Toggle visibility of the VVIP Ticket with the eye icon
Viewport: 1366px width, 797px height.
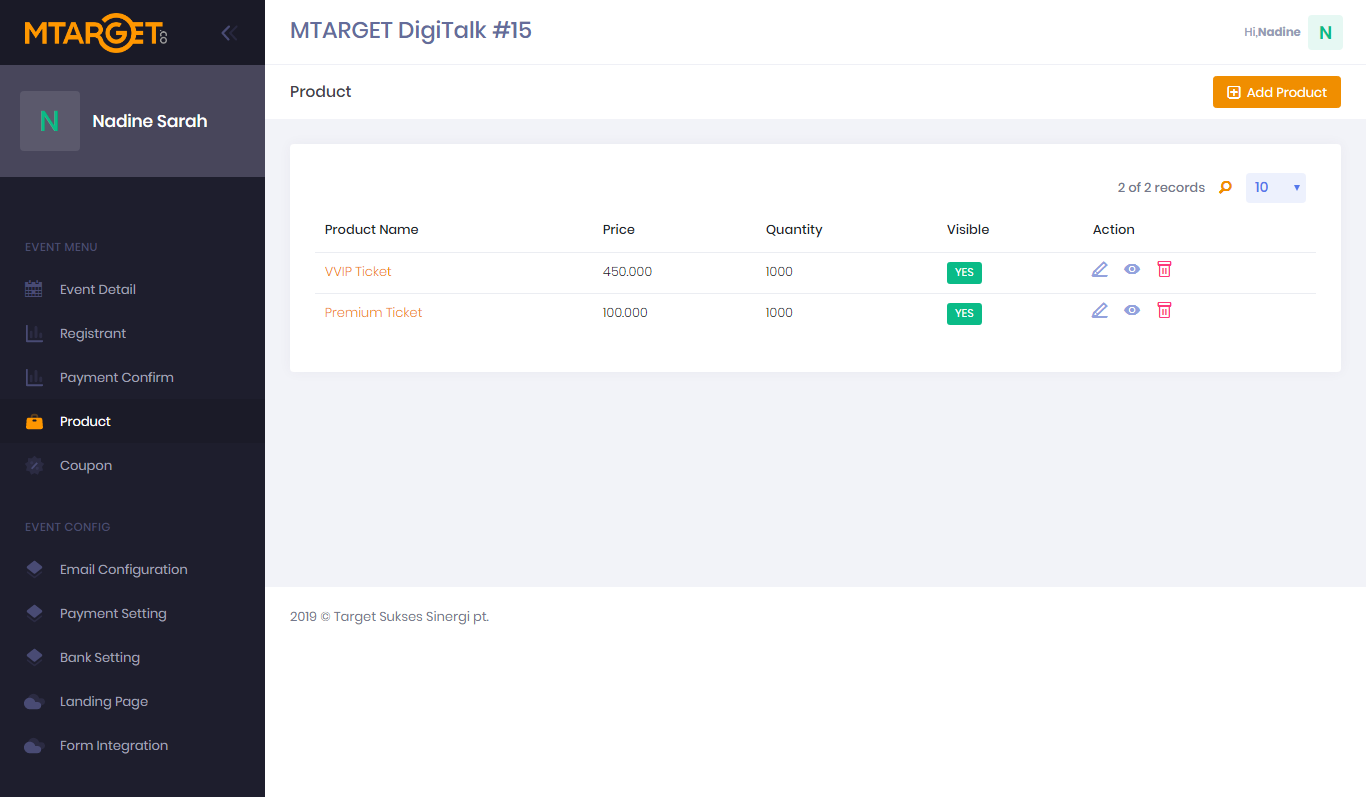pyautogui.click(x=1132, y=269)
